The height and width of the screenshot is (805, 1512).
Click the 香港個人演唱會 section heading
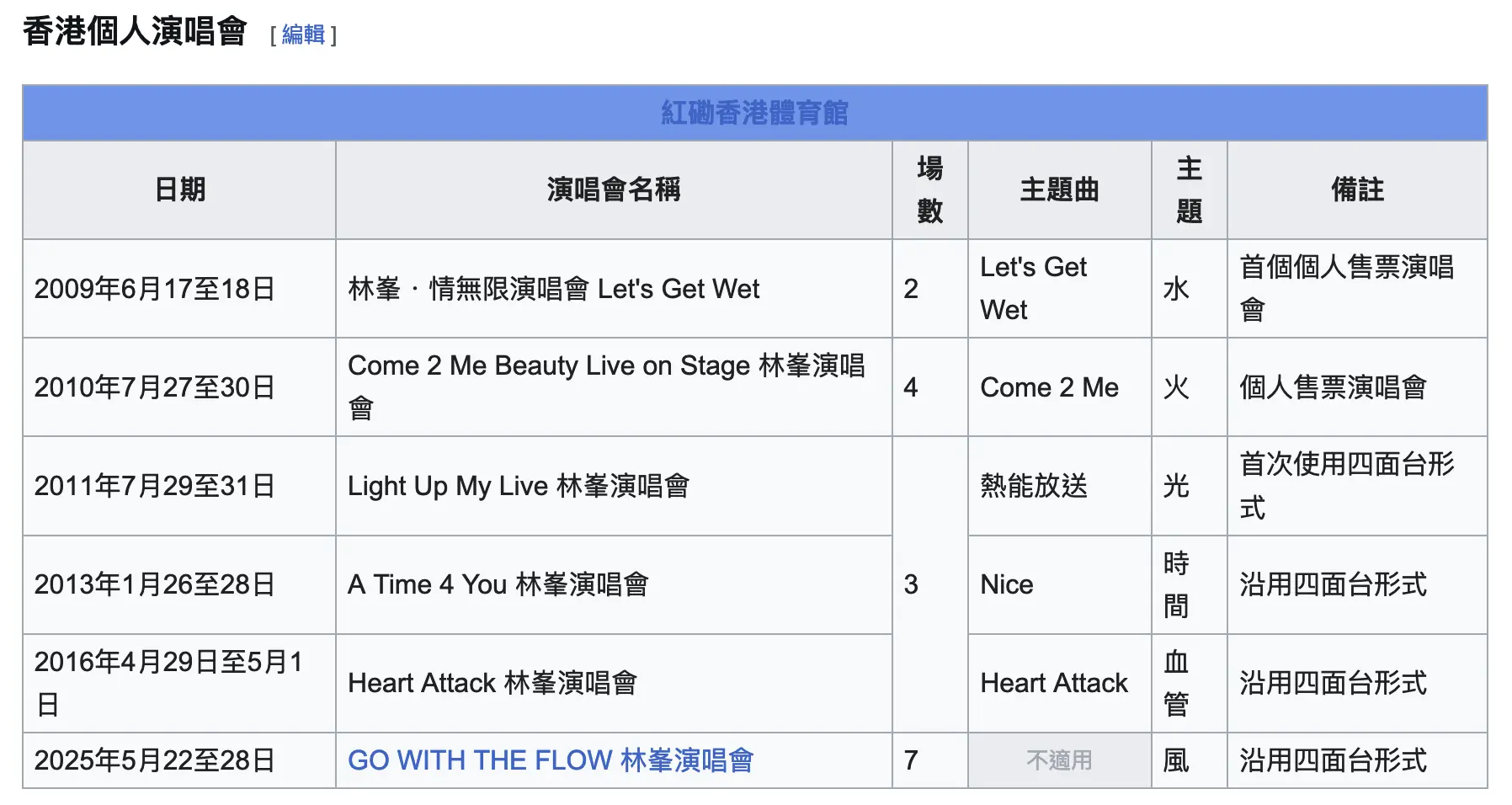point(135,32)
